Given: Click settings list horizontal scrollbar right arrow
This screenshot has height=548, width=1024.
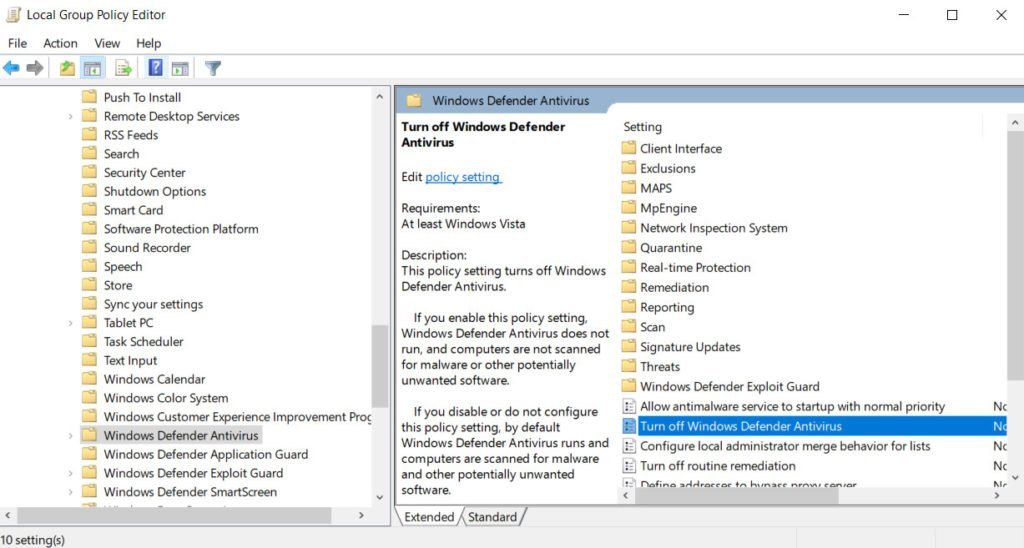Looking at the screenshot, I should [997, 496].
